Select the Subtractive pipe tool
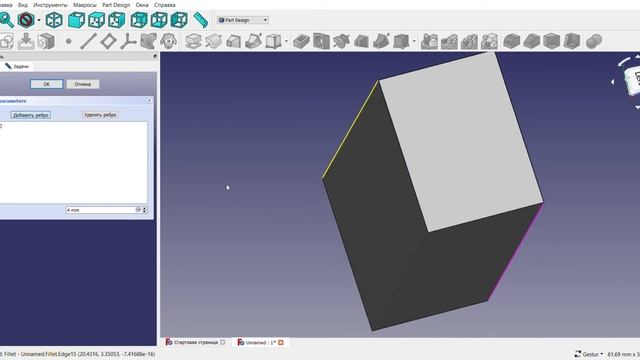Screen dimensions: 640x360 [x=381, y=41]
